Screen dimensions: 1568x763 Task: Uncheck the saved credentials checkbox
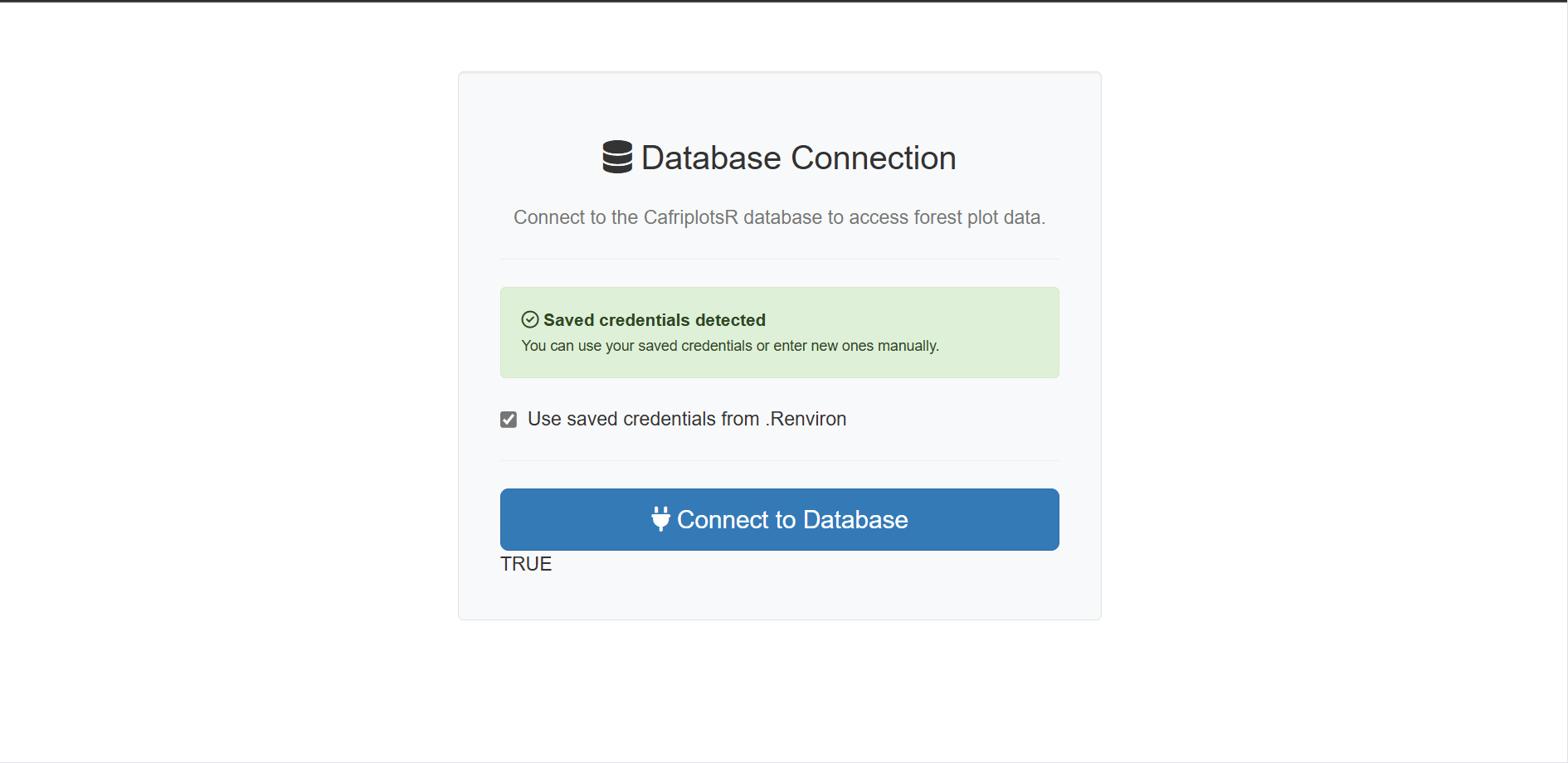tap(509, 420)
